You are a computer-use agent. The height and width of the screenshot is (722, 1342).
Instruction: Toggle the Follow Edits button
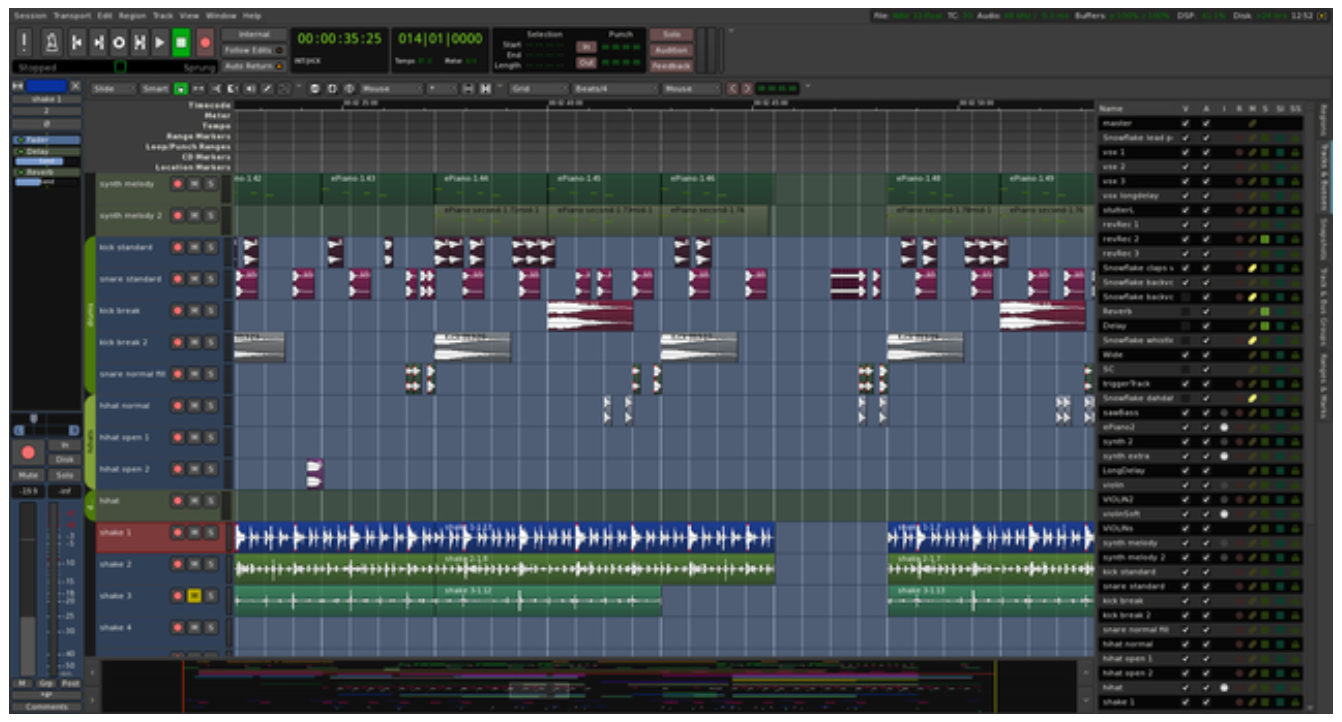tap(253, 50)
